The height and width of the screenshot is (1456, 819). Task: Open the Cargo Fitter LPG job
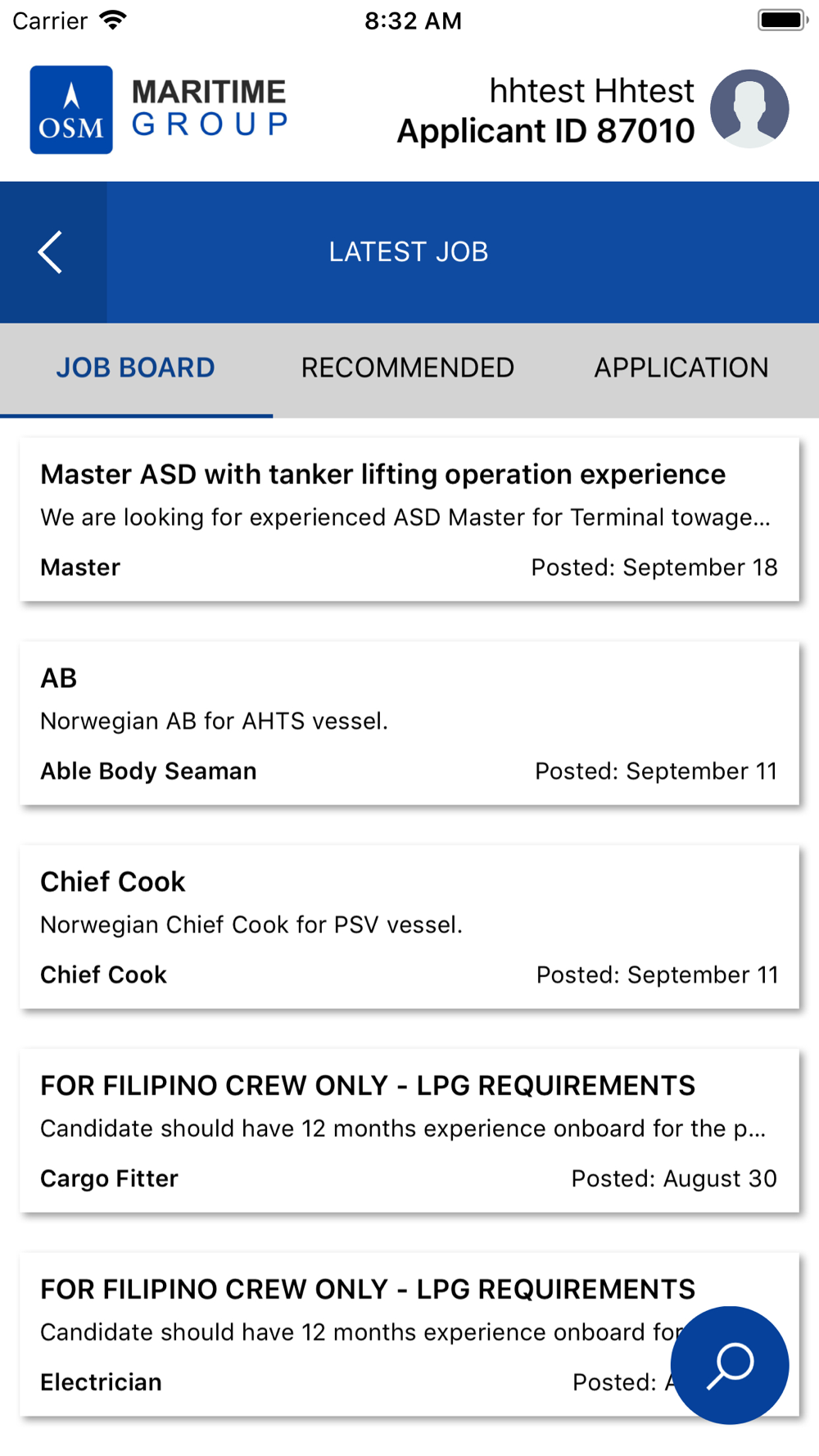409,1131
